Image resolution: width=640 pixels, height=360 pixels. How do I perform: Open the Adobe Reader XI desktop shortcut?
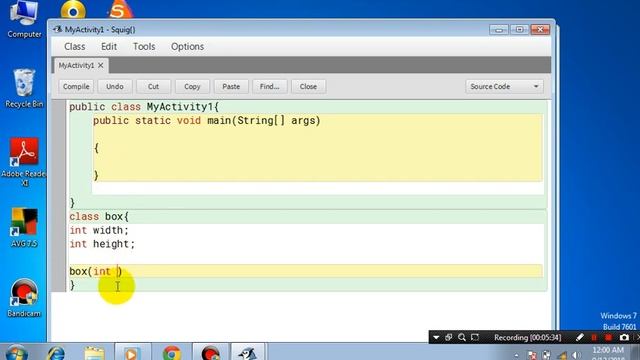24,162
